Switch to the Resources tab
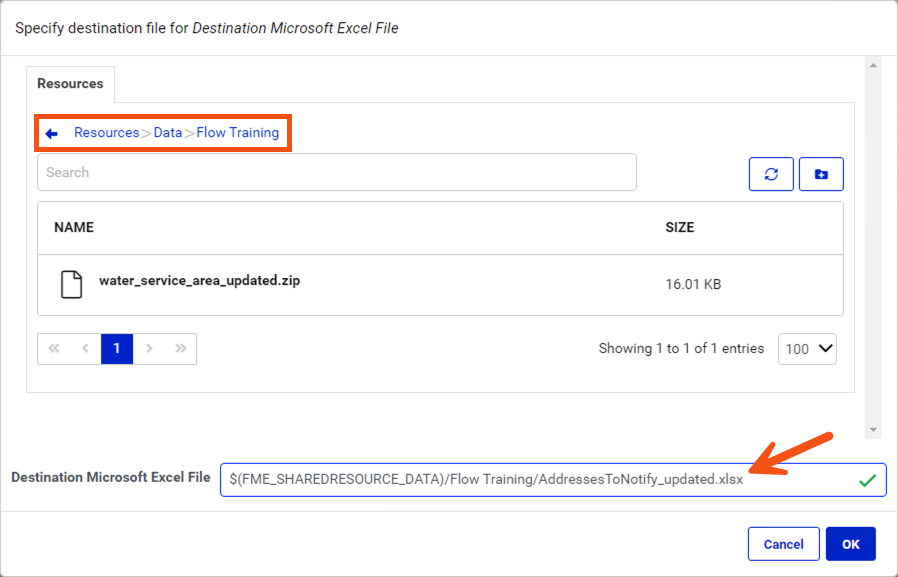Viewport: 898px width, 577px height. point(70,84)
